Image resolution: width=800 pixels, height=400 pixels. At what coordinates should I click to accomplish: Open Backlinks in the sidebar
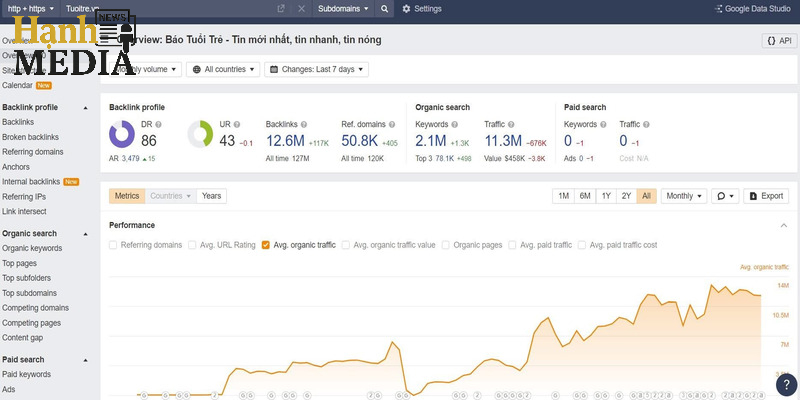[18, 122]
